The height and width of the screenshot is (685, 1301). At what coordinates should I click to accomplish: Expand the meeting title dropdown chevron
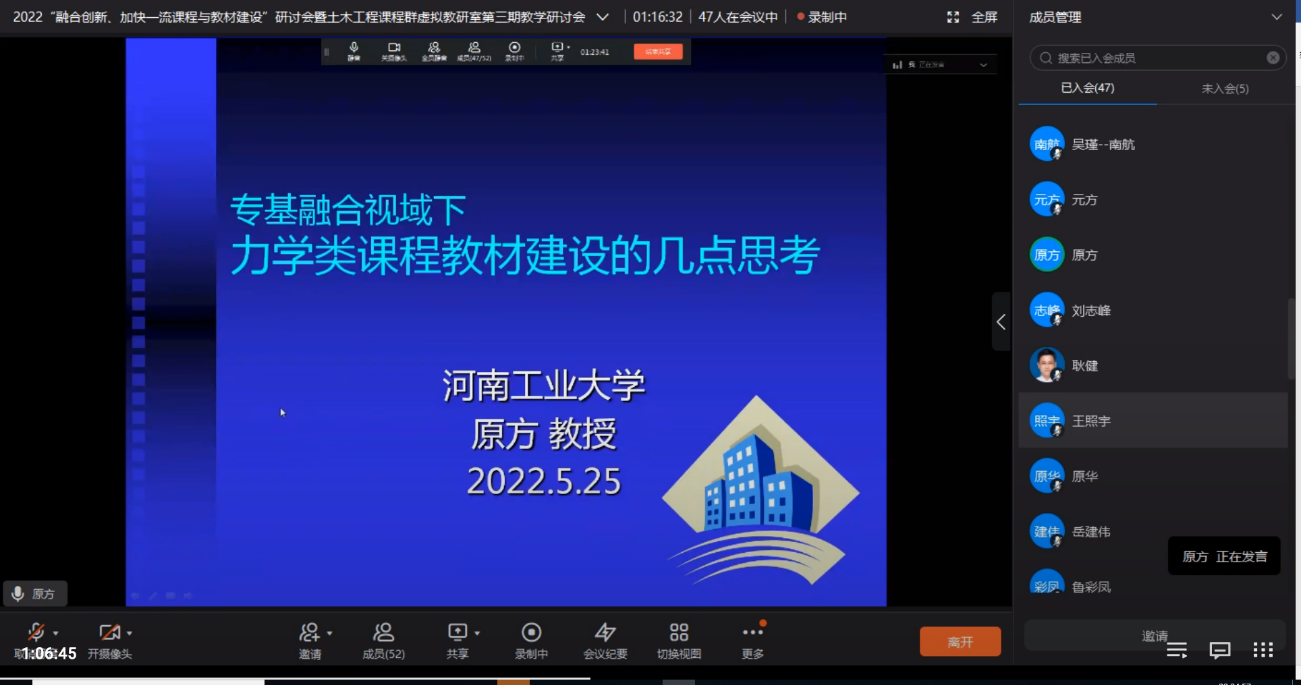[x=602, y=17]
